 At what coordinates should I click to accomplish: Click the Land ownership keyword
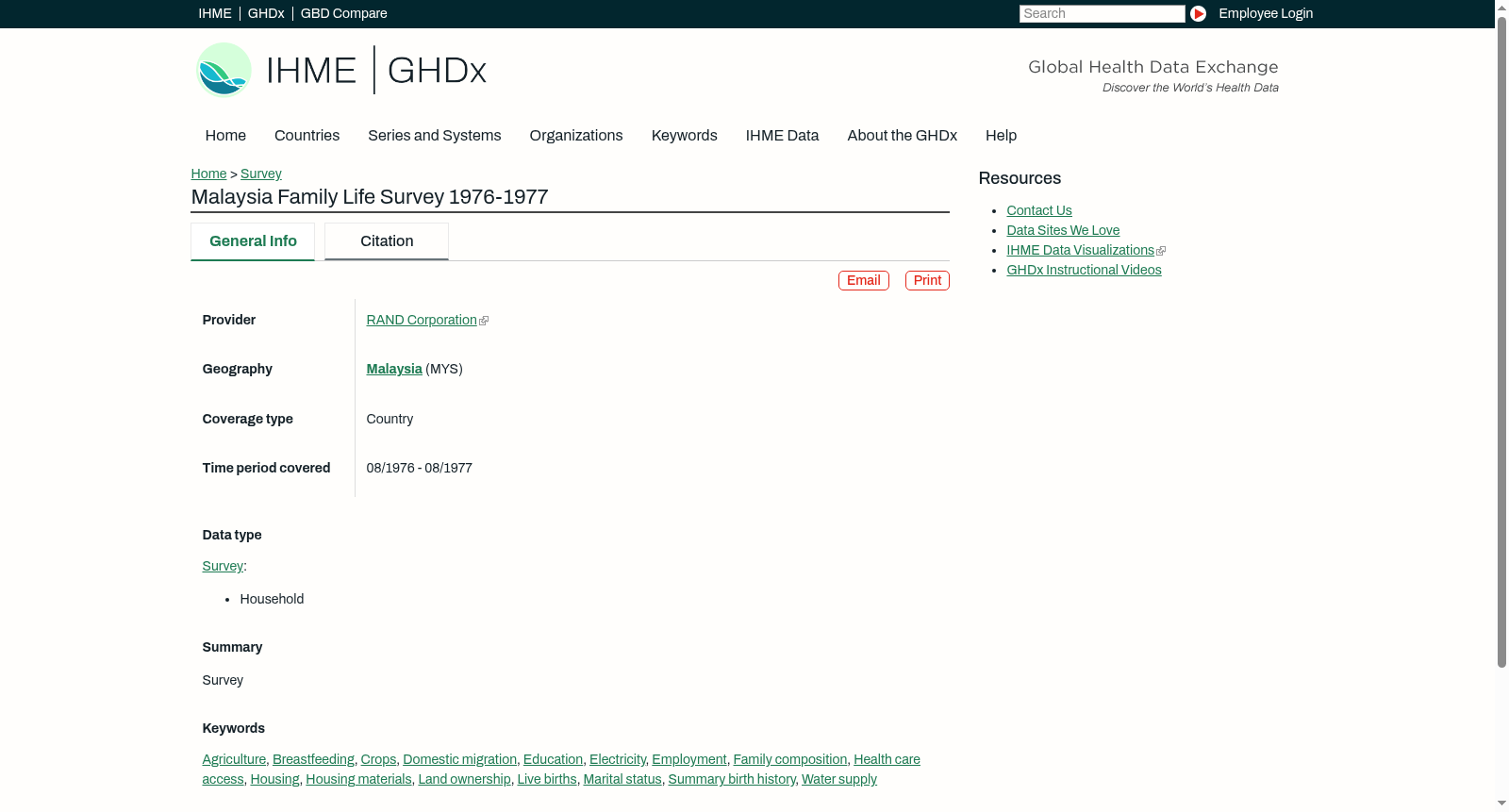pyautogui.click(x=464, y=780)
